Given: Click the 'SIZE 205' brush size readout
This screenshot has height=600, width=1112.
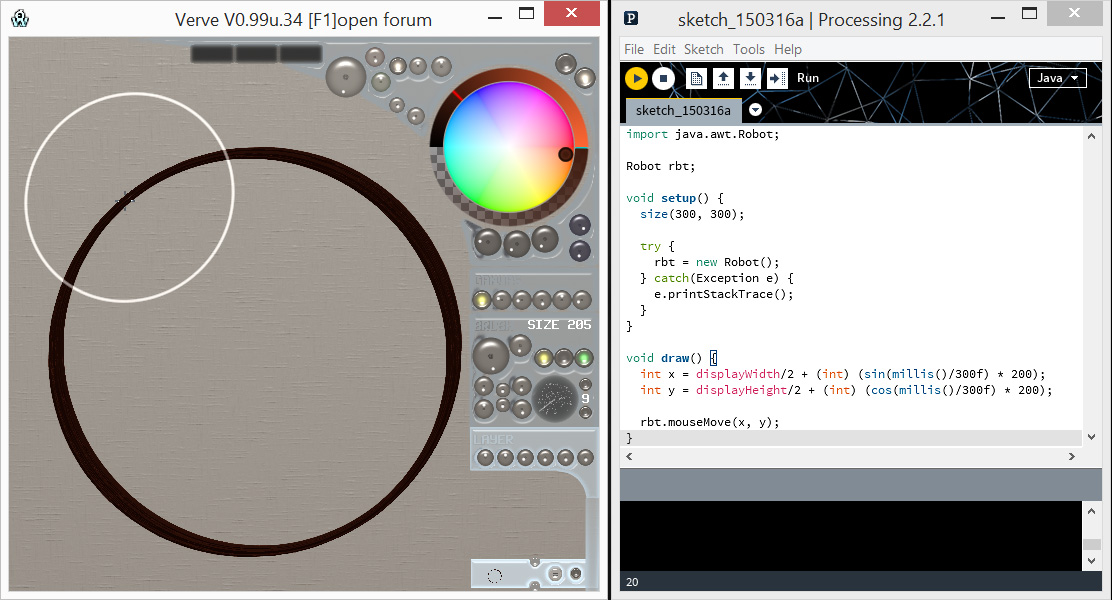Looking at the screenshot, I should pos(559,325).
